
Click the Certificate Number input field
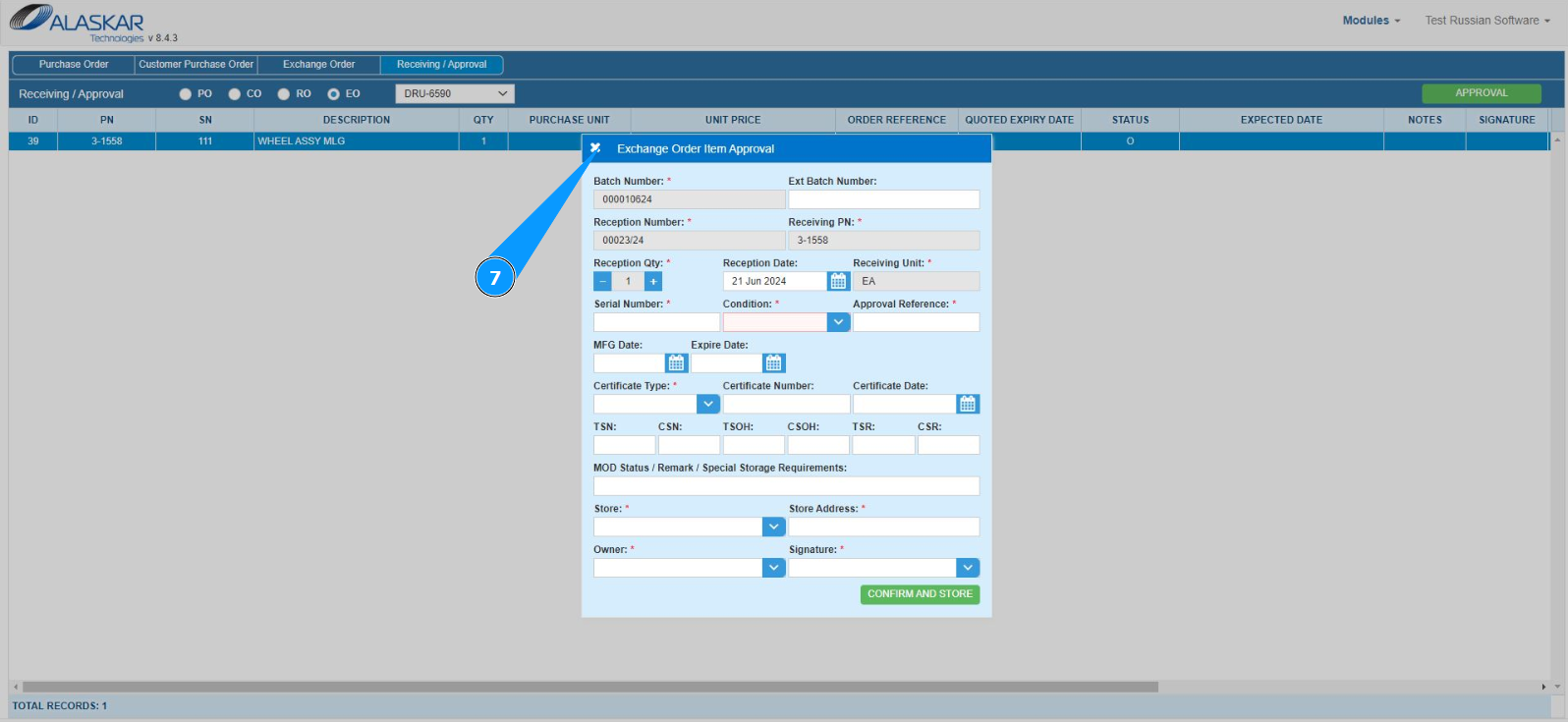click(x=786, y=404)
